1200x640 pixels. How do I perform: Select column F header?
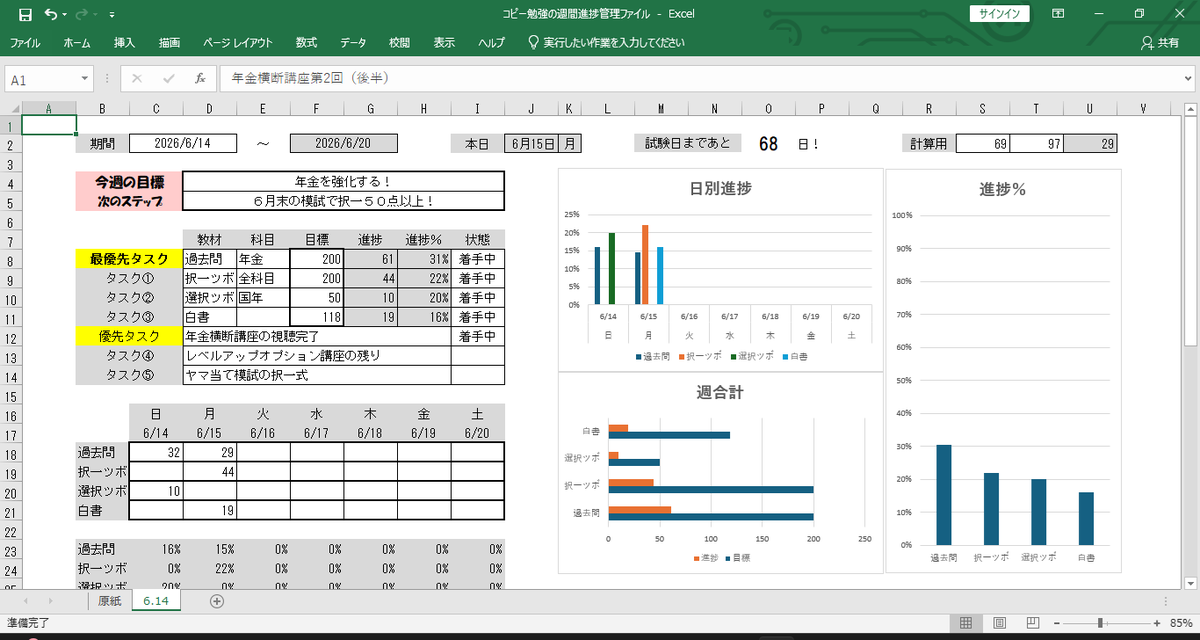(316, 108)
